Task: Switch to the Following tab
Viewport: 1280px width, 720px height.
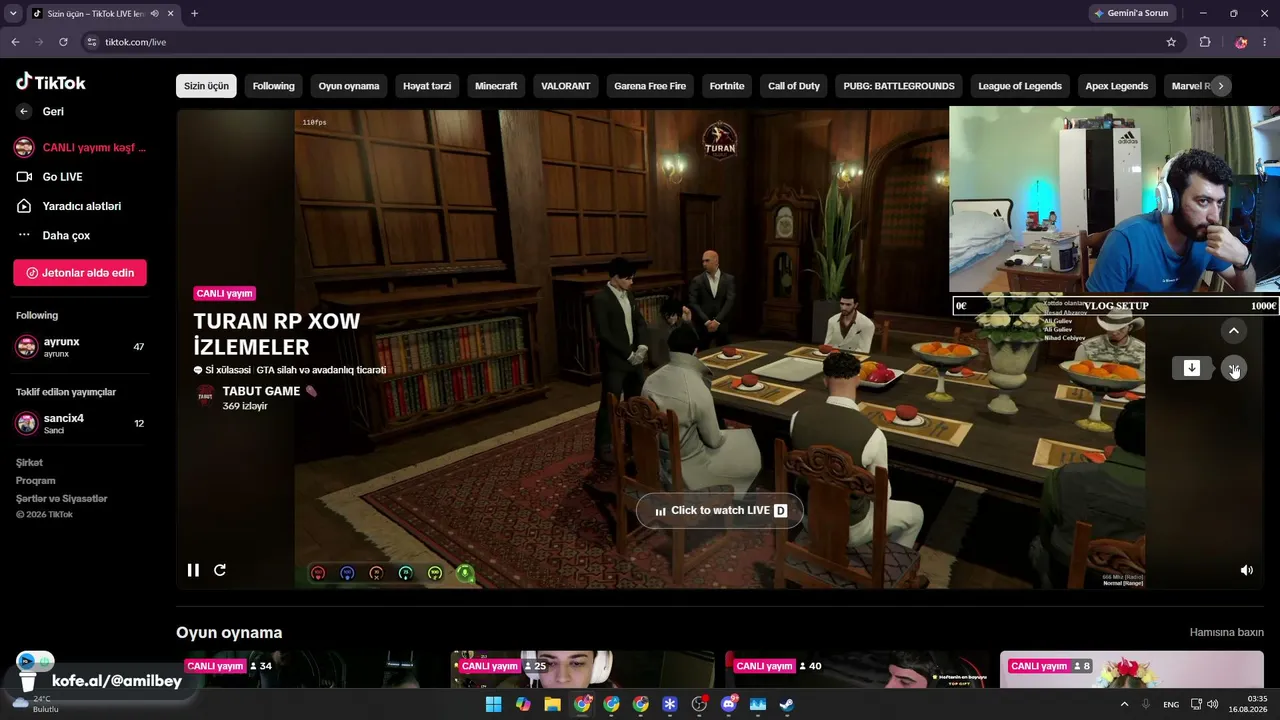Action: tap(273, 86)
